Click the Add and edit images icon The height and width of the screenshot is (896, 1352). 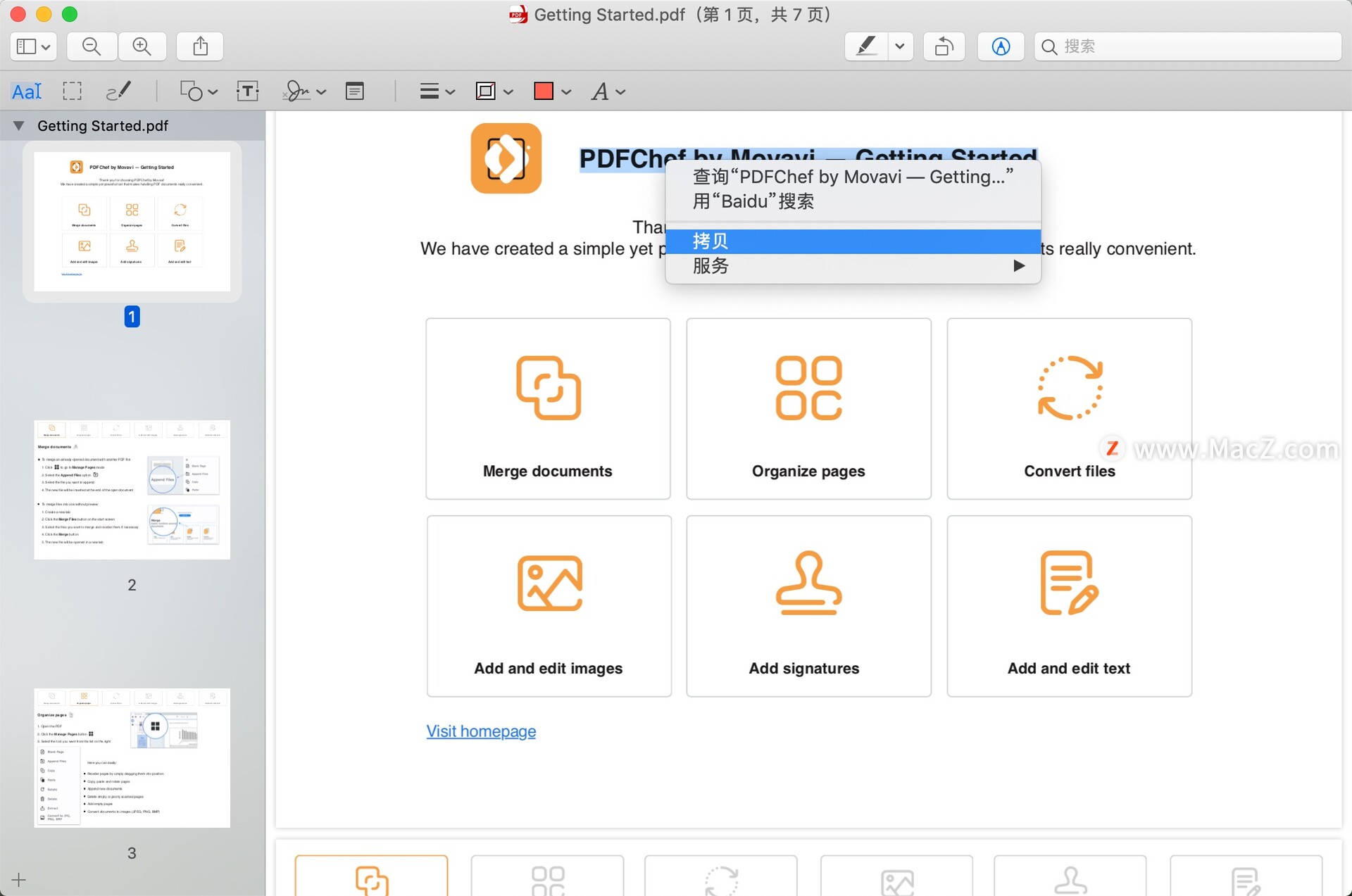(549, 583)
